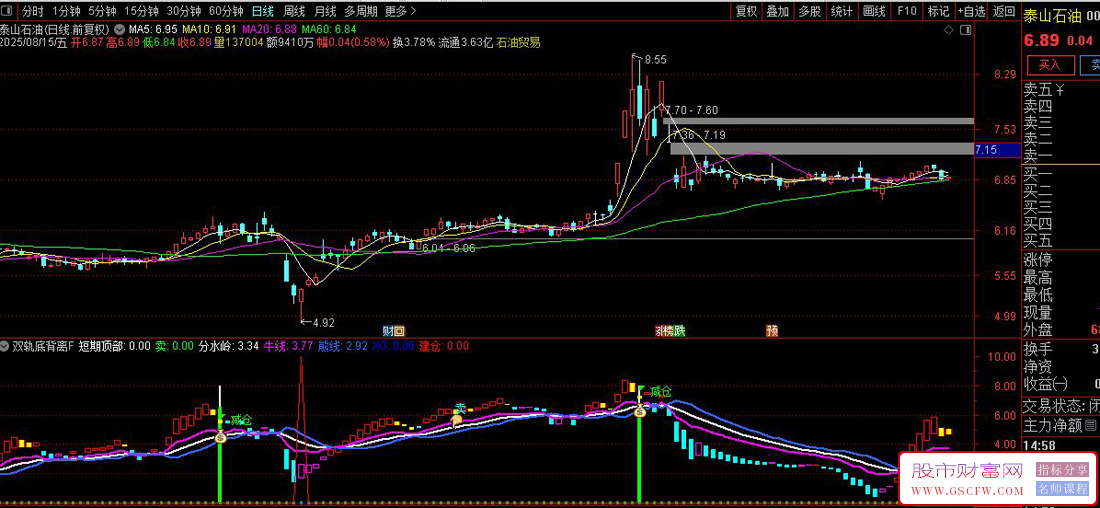The width and height of the screenshot is (1100, 508).
Task: Click the 熊线: 2.92 indicator value
Action: click(x=342, y=346)
